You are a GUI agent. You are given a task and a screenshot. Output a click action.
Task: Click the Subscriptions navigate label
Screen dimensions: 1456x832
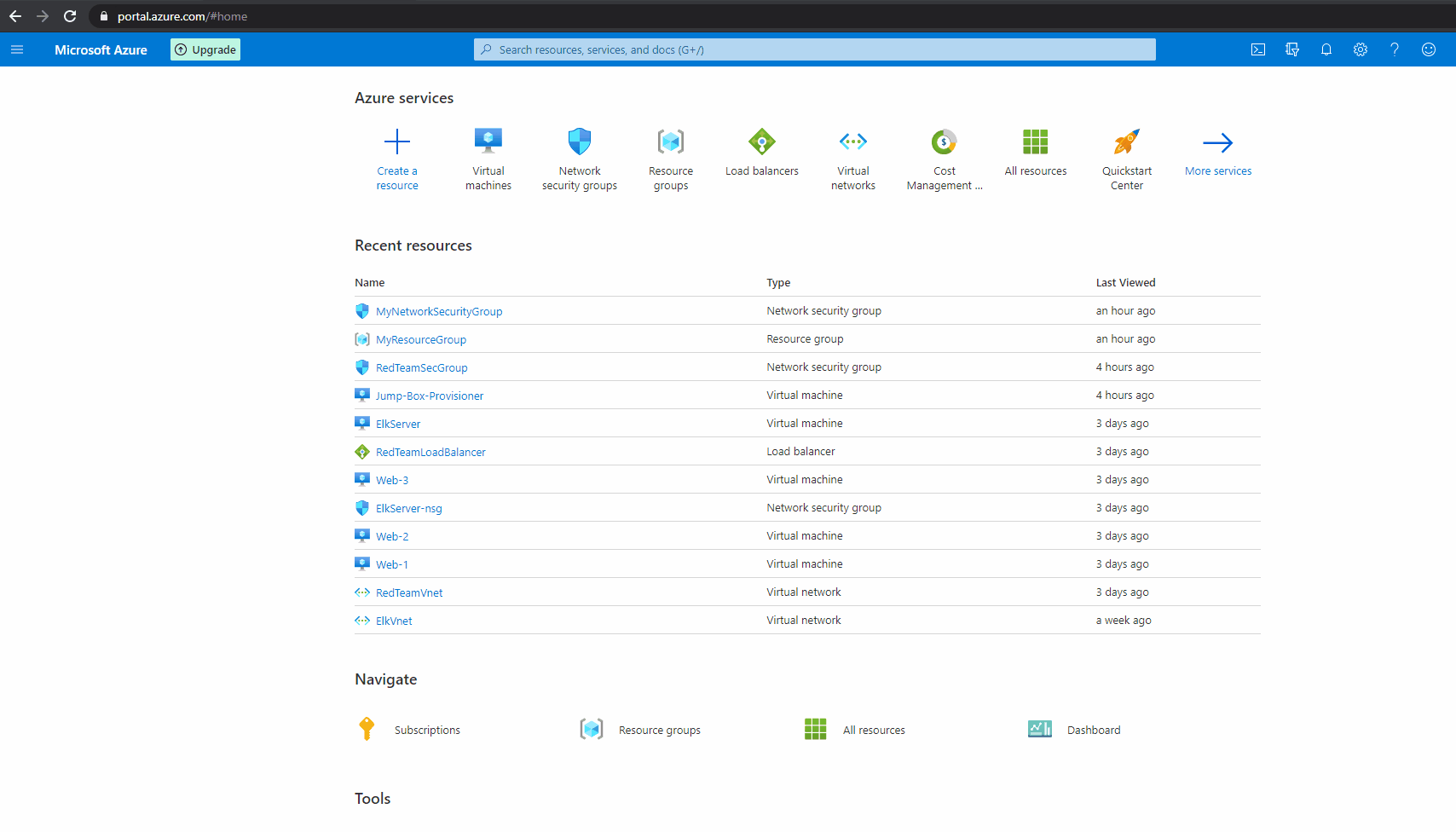click(x=427, y=730)
